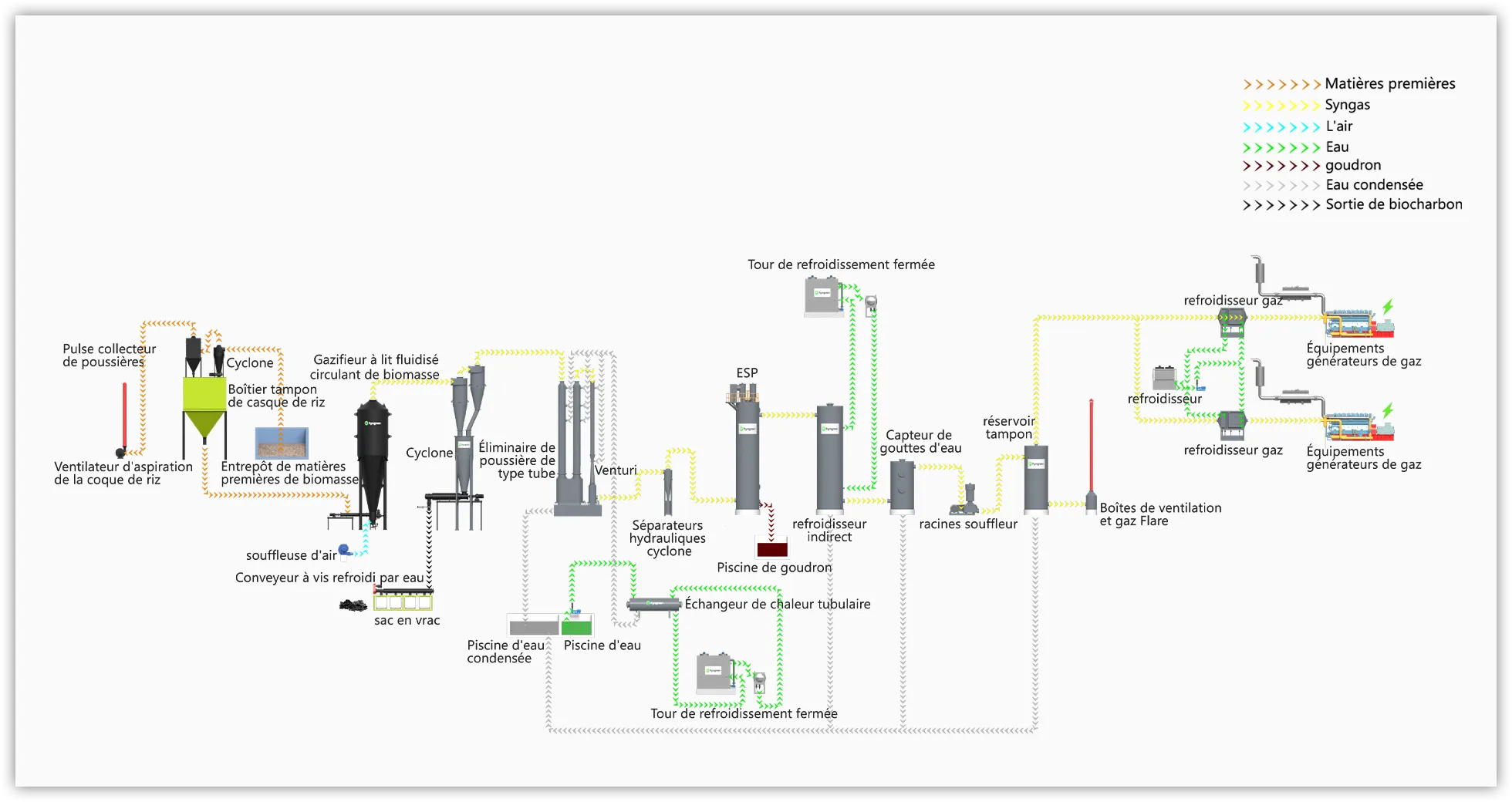1512x802 pixels.
Task: Click the ESP electrostatic precipitator tower
Action: coord(747,455)
